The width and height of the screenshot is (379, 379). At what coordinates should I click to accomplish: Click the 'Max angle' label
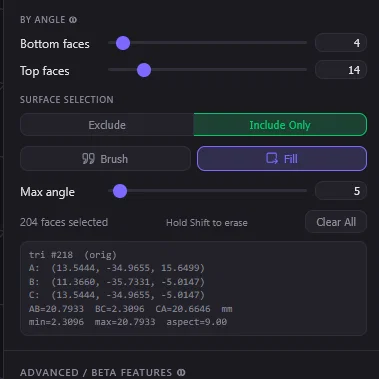pos(47,192)
